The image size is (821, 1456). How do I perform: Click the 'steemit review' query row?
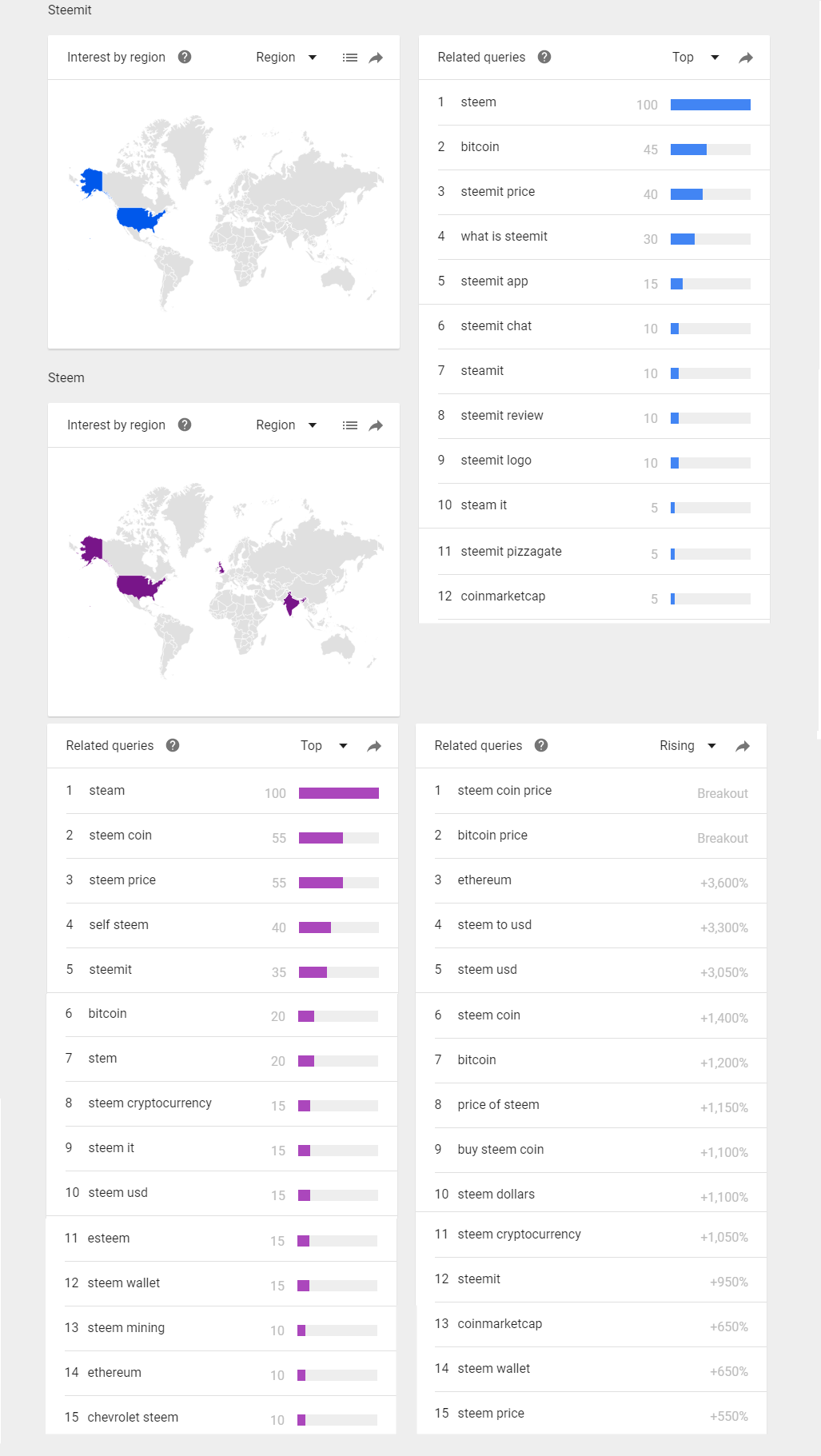(x=594, y=416)
